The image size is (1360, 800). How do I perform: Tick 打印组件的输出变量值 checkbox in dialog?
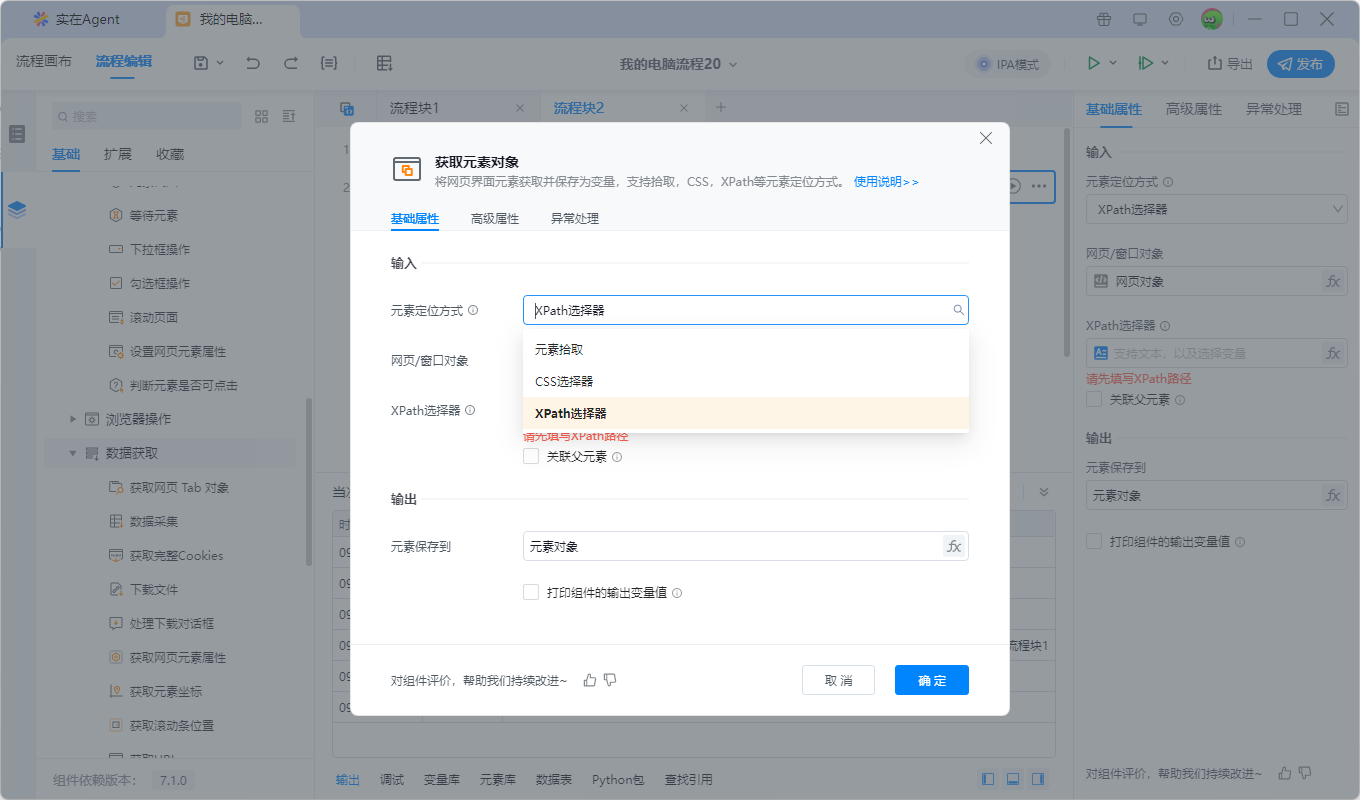531,592
